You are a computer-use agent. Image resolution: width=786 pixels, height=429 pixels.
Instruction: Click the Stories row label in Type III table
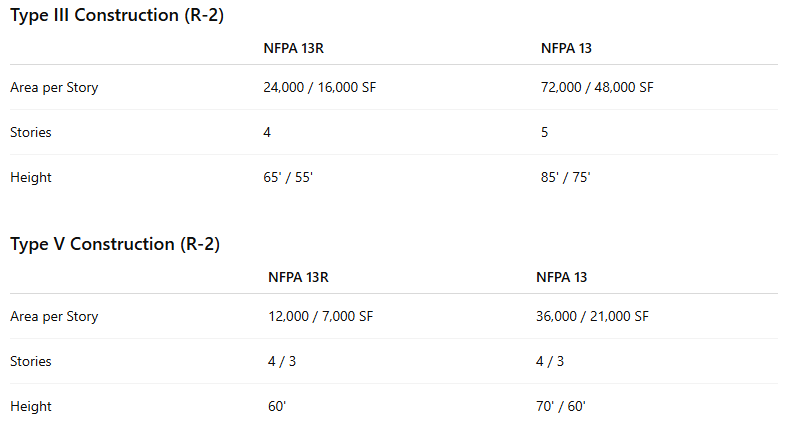click(31, 132)
